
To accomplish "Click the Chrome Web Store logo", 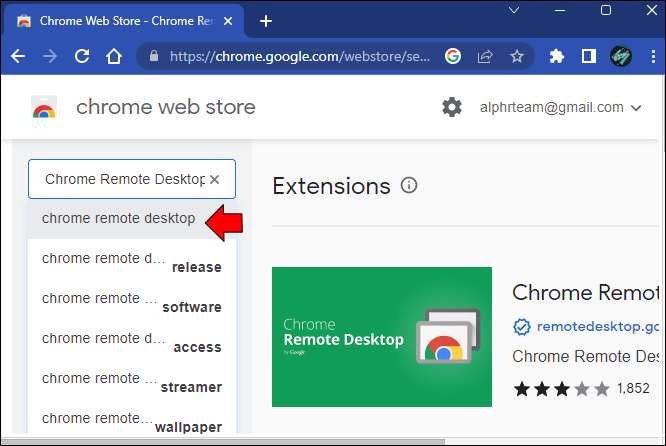I will [44, 107].
